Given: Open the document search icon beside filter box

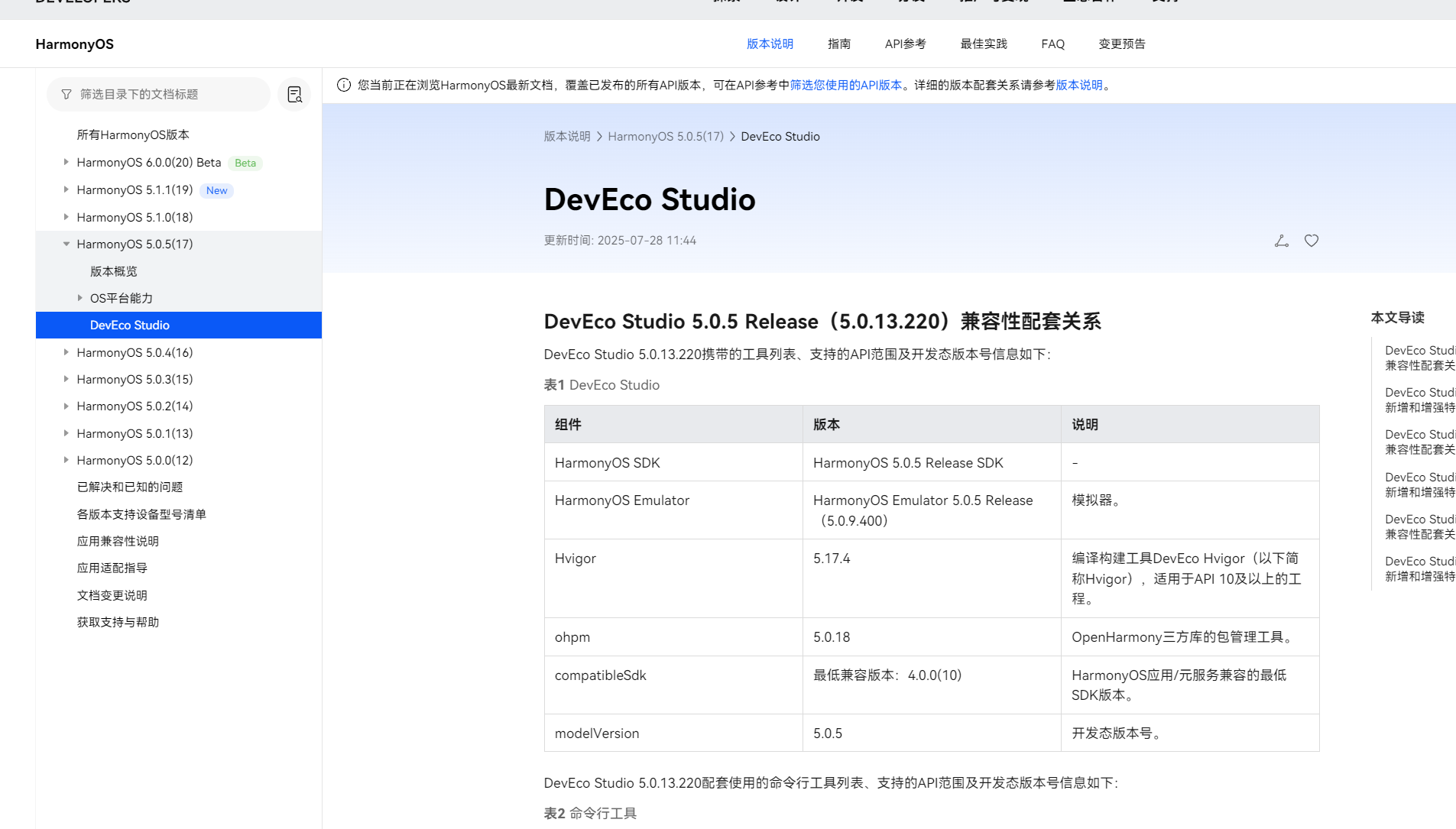Looking at the screenshot, I should point(294,94).
